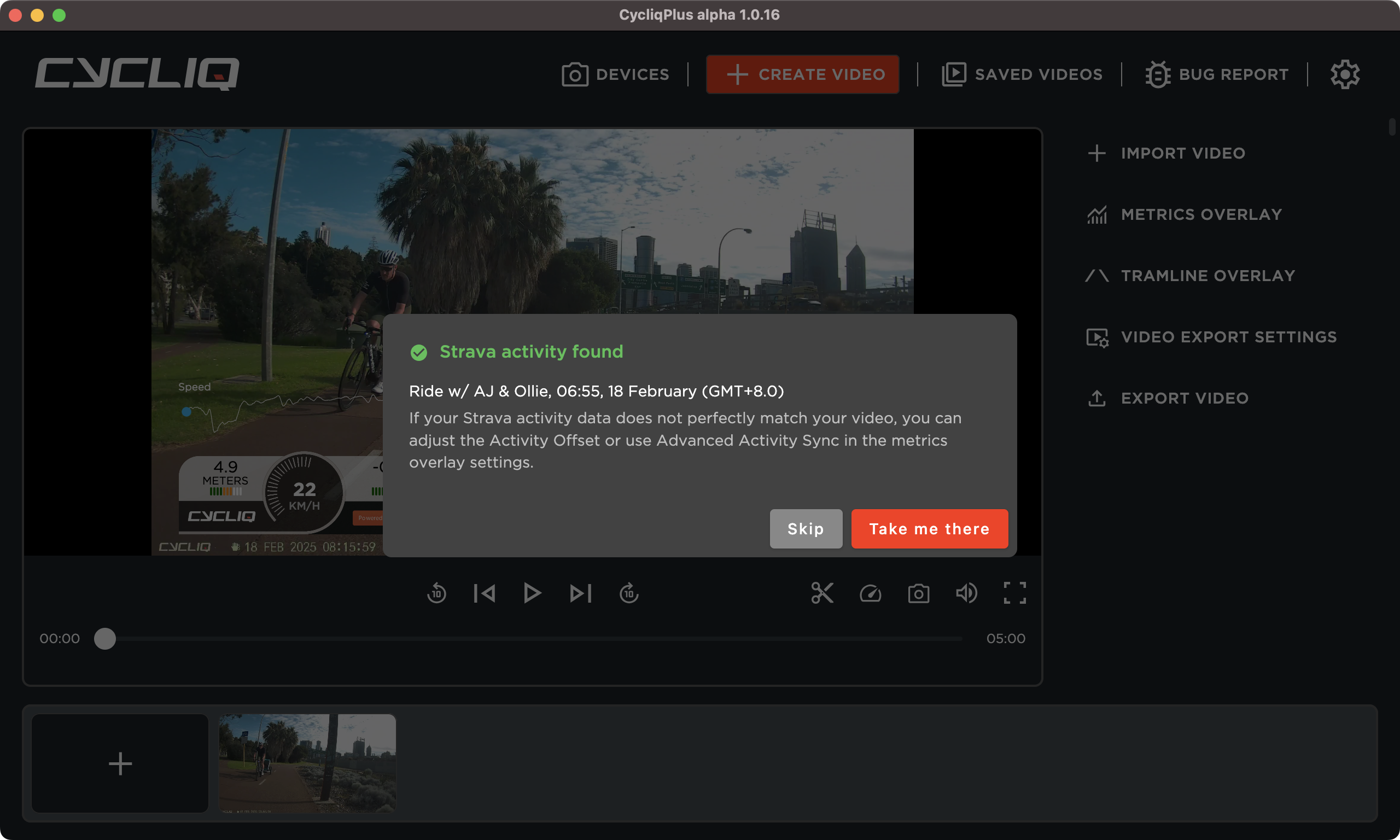Select the cycling clip thumbnail
Viewport: 1400px width, 840px height.
(307, 763)
